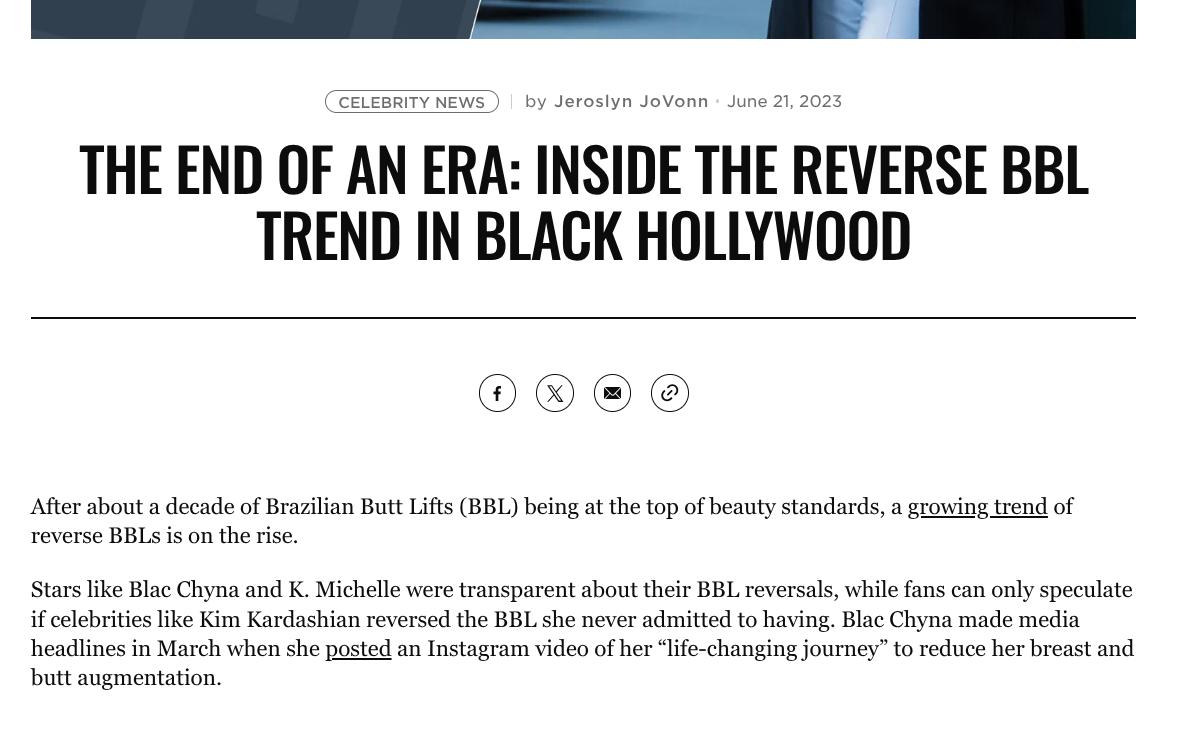Click the article hero image at top
Screen dimensions: 1200x742
583,19
